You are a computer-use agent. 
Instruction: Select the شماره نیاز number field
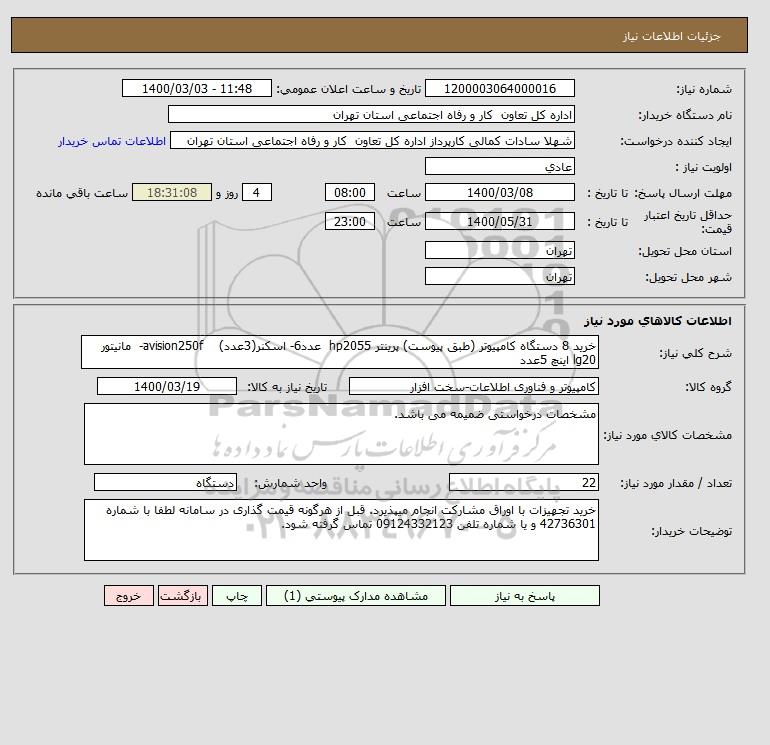click(x=499, y=88)
